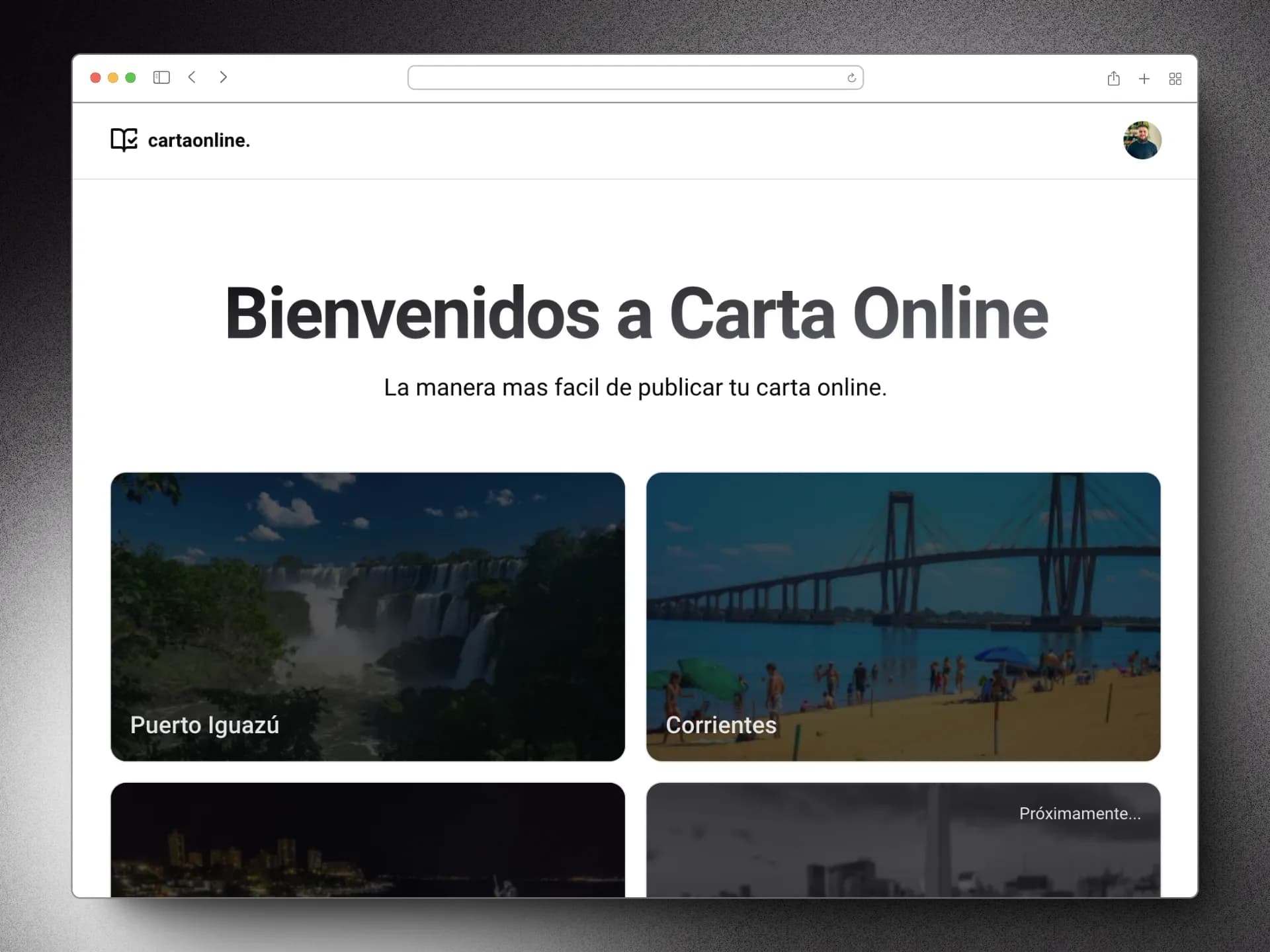Click the Corrientes label text
The width and height of the screenshot is (1270, 952).
click(x=721, y=725)
